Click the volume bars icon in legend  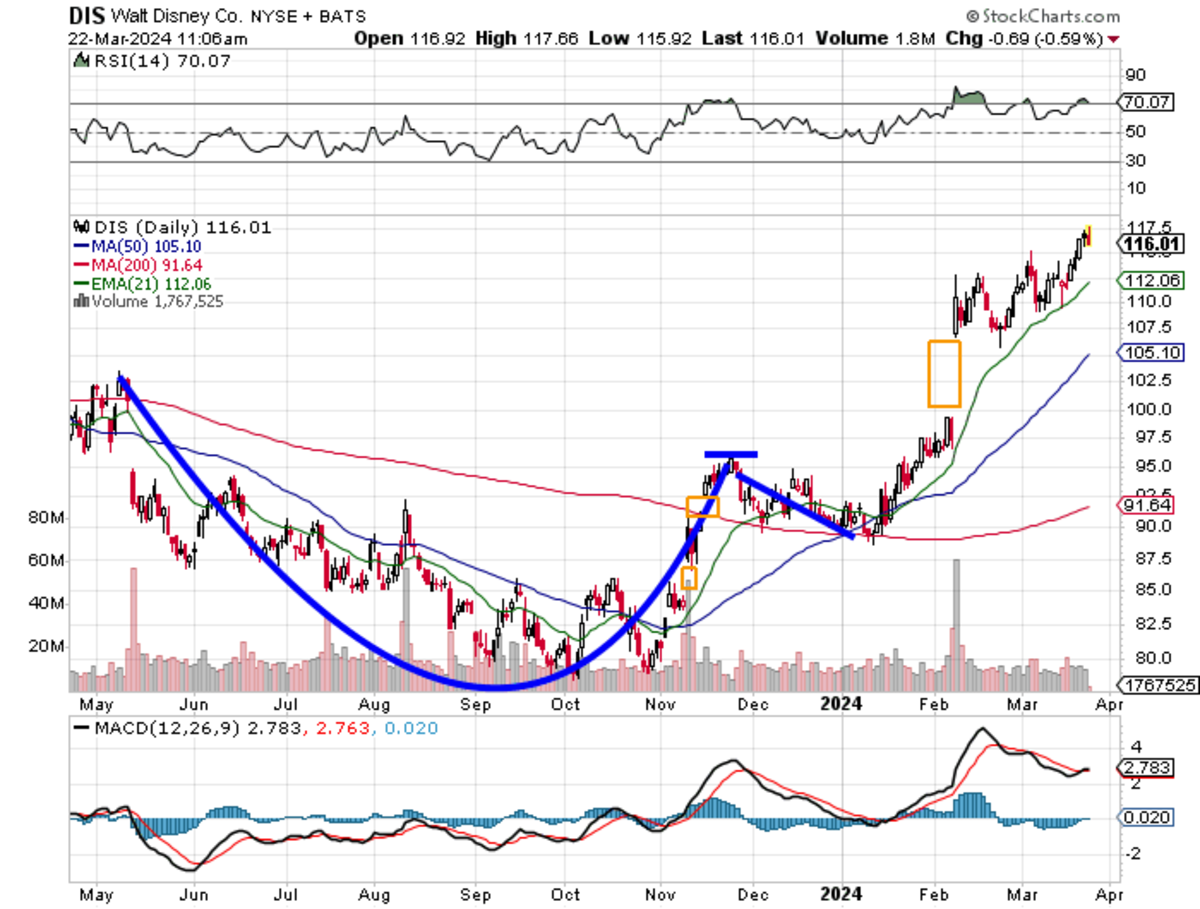click(x=79, y=300)
